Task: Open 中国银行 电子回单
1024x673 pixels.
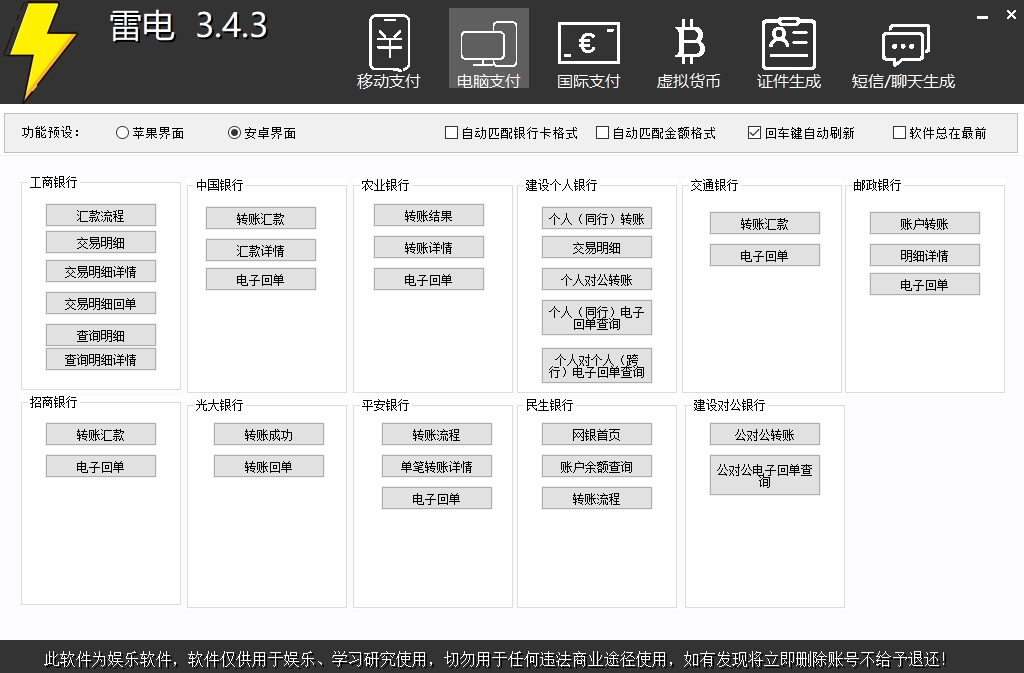Action: tap(260, 279)
